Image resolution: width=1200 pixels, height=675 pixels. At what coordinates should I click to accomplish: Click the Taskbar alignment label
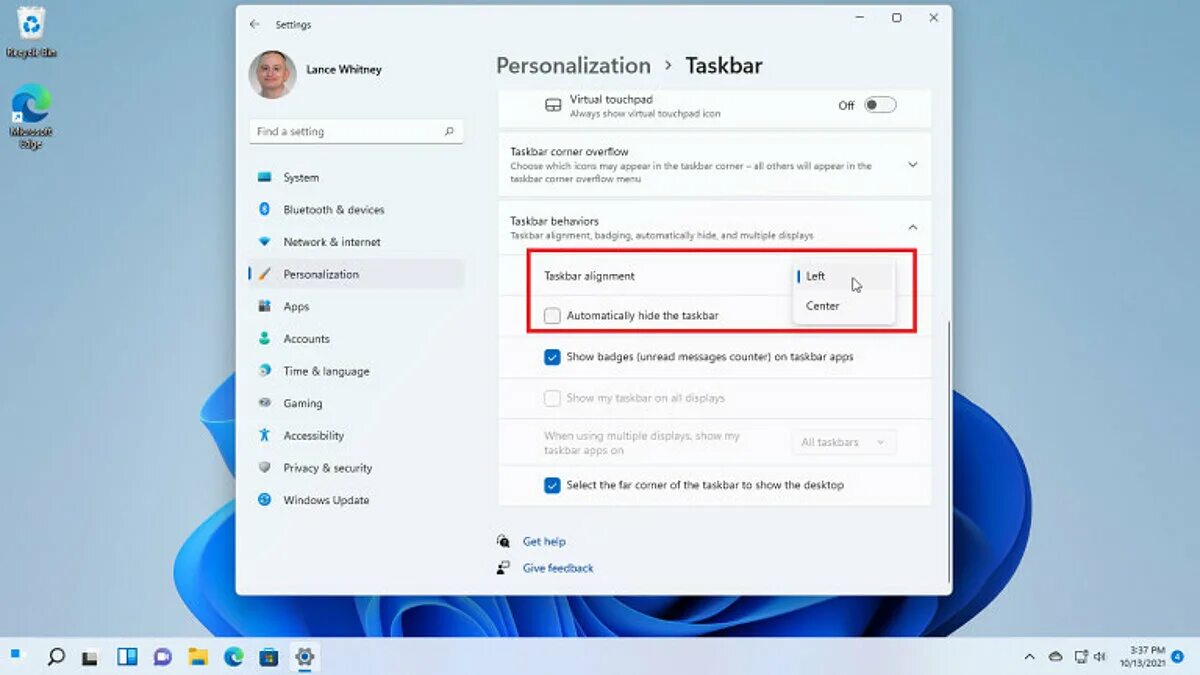coord(589,276)
